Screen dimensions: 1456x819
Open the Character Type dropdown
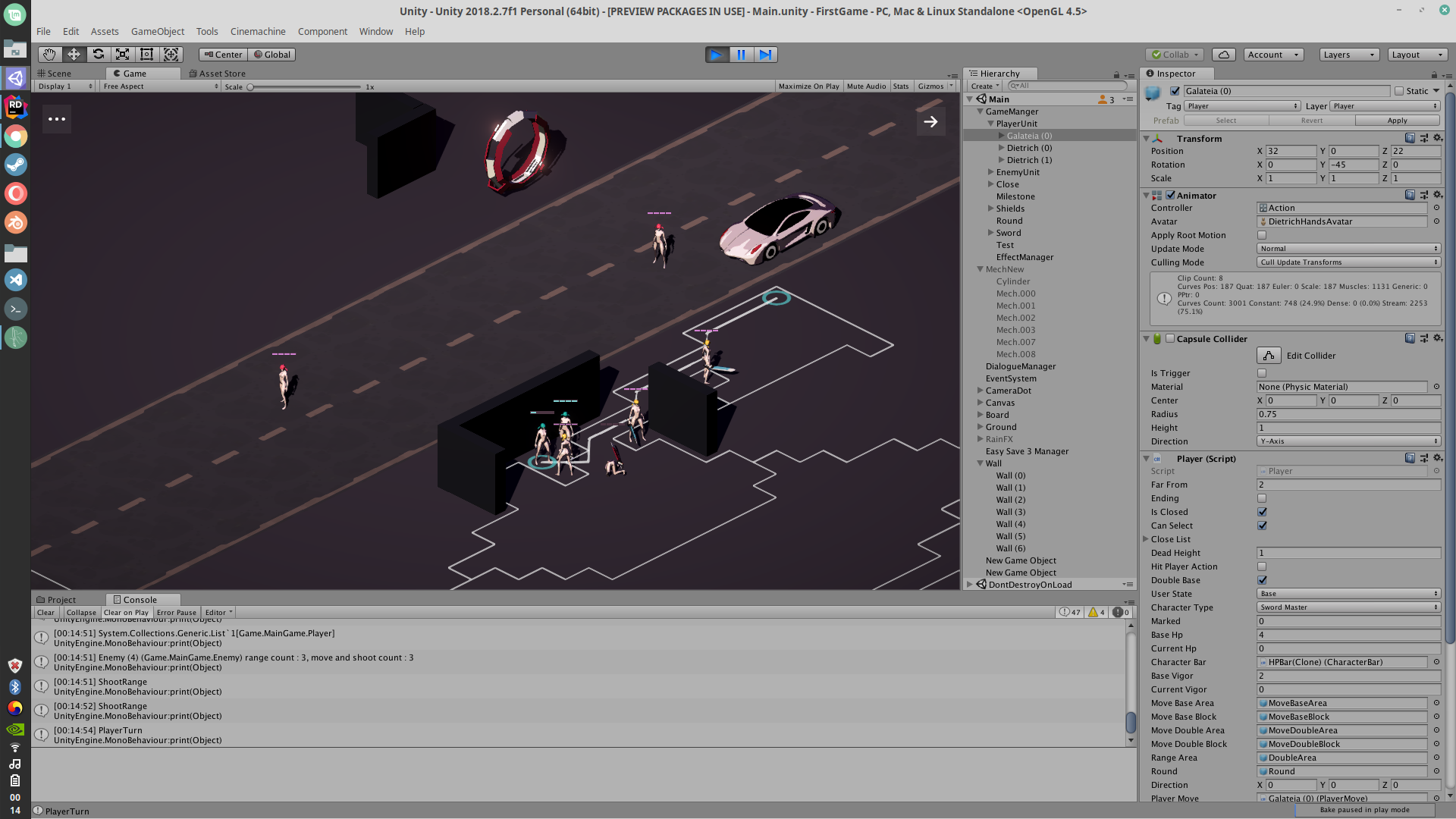[1348, 607]
